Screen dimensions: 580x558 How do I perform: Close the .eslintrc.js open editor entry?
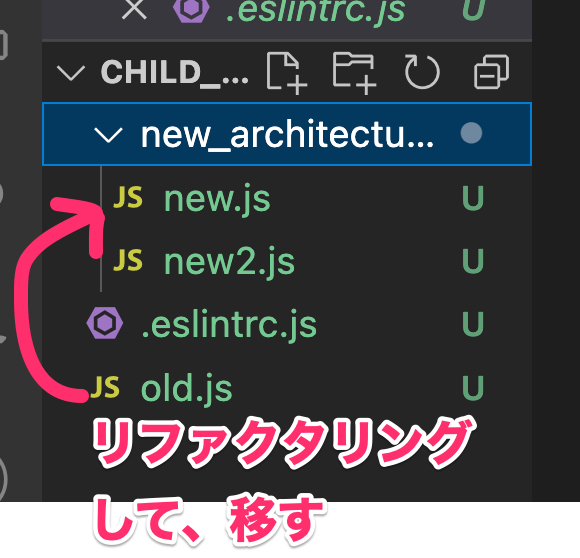[x=134, y=9]
